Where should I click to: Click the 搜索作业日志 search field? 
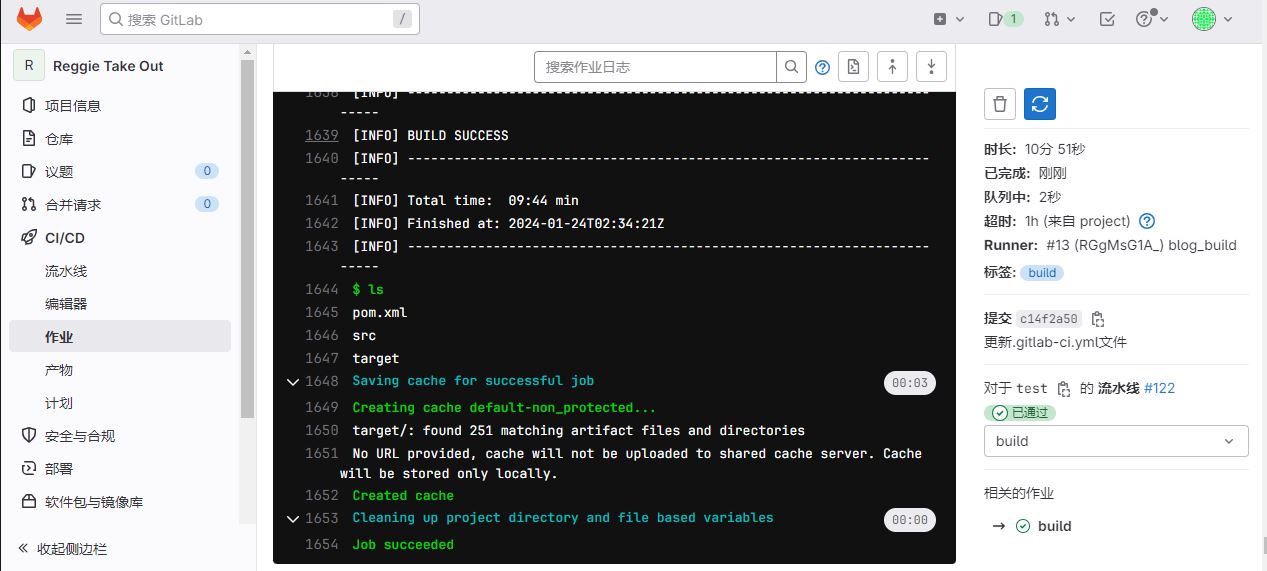click(655, 67)
